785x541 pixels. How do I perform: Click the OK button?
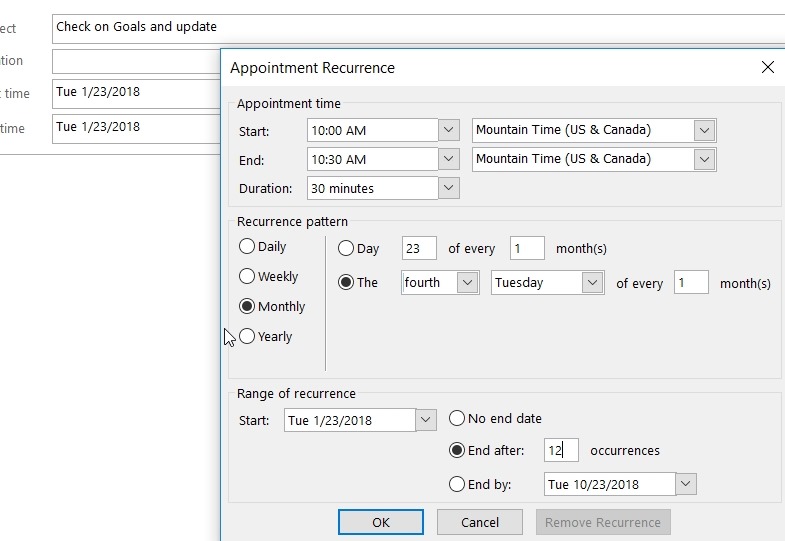381,522
